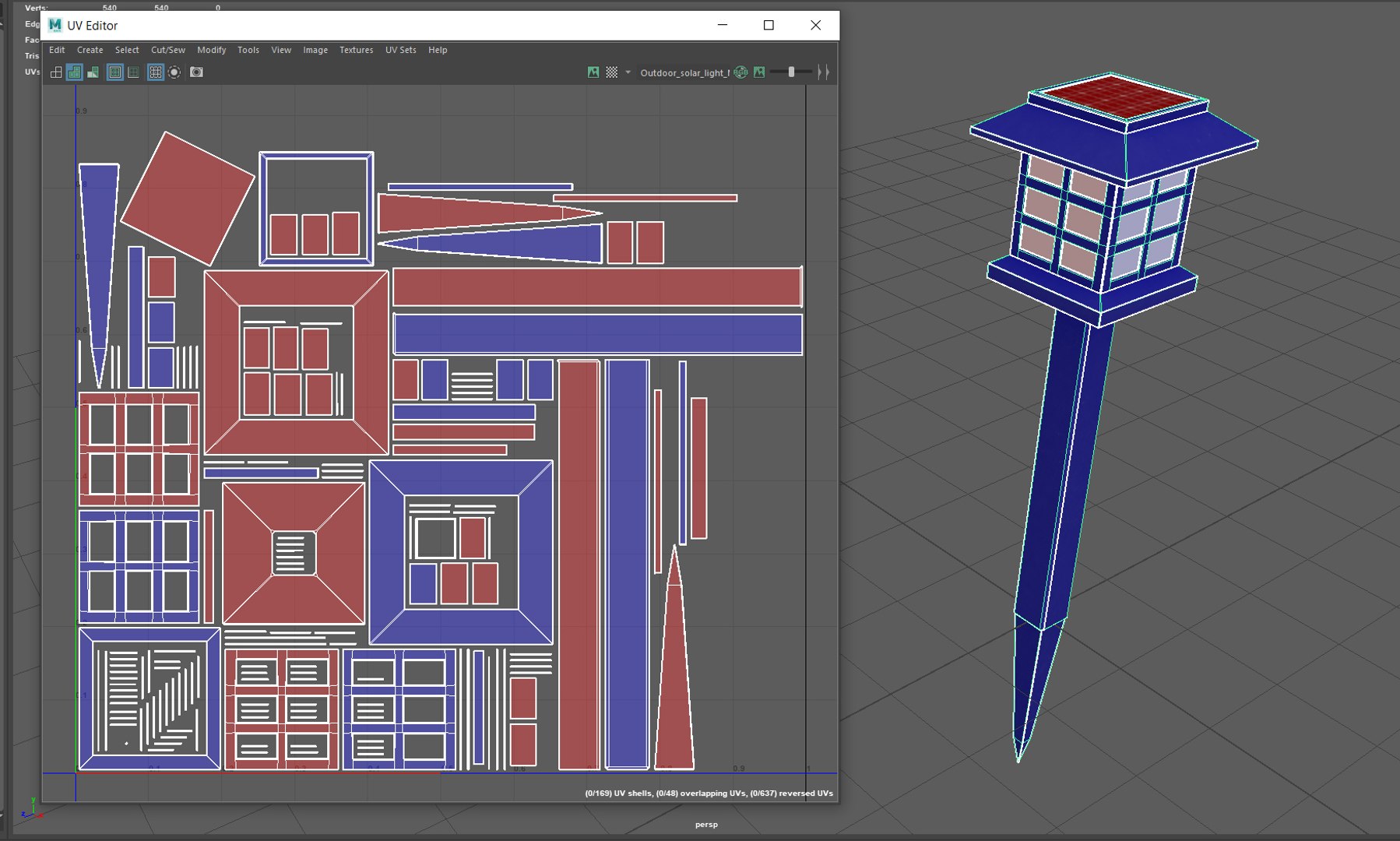Image resolution: width=1400 pixels, height=841 pixels.
Task: Toggle shaded UV shells display
Action: pos(75,72)
